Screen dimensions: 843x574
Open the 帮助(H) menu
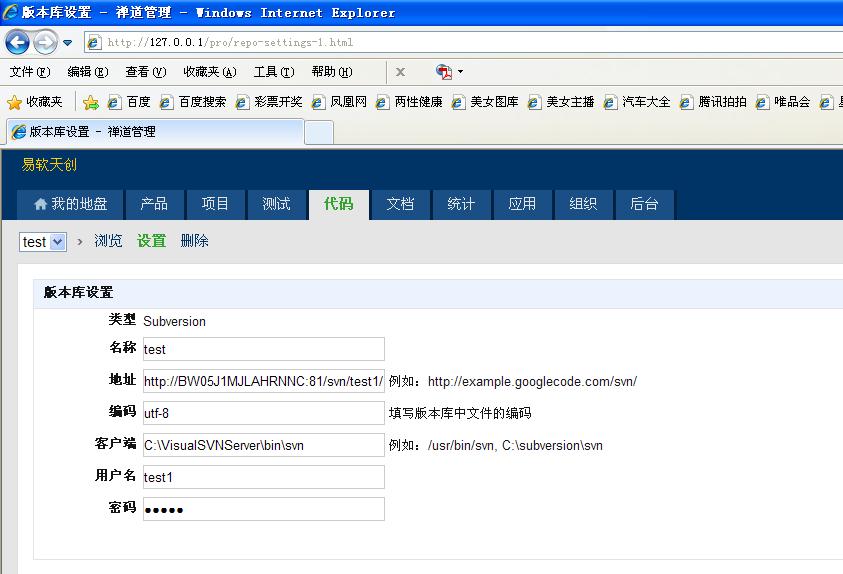click(332, 71)
